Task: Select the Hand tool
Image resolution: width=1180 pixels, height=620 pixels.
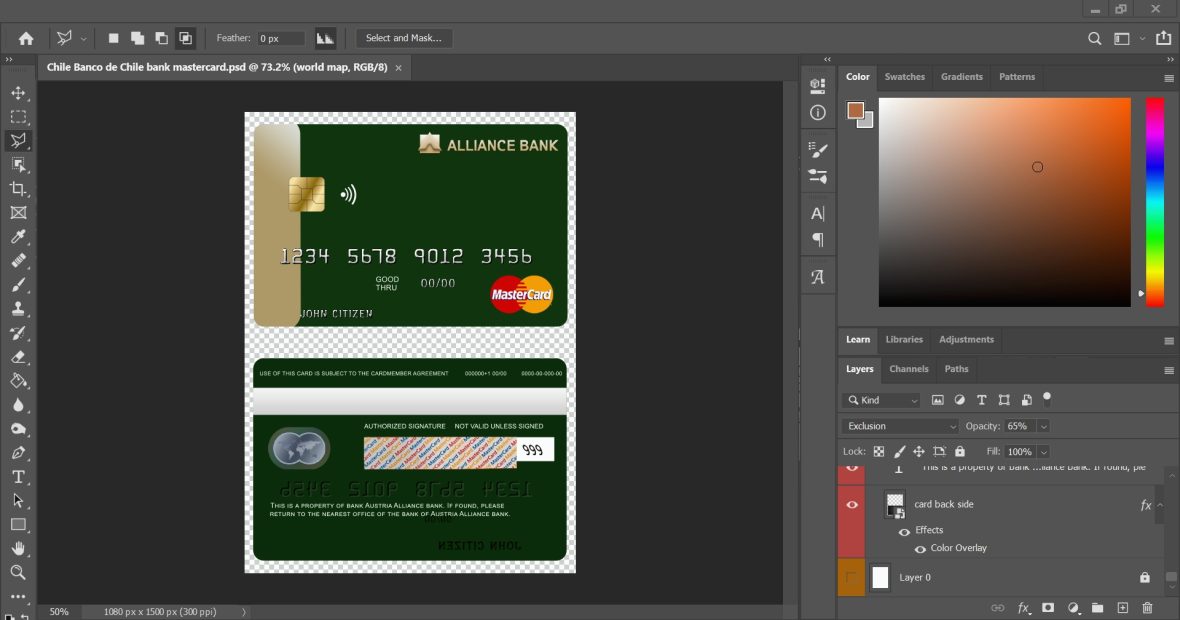Action: (18, 549)
